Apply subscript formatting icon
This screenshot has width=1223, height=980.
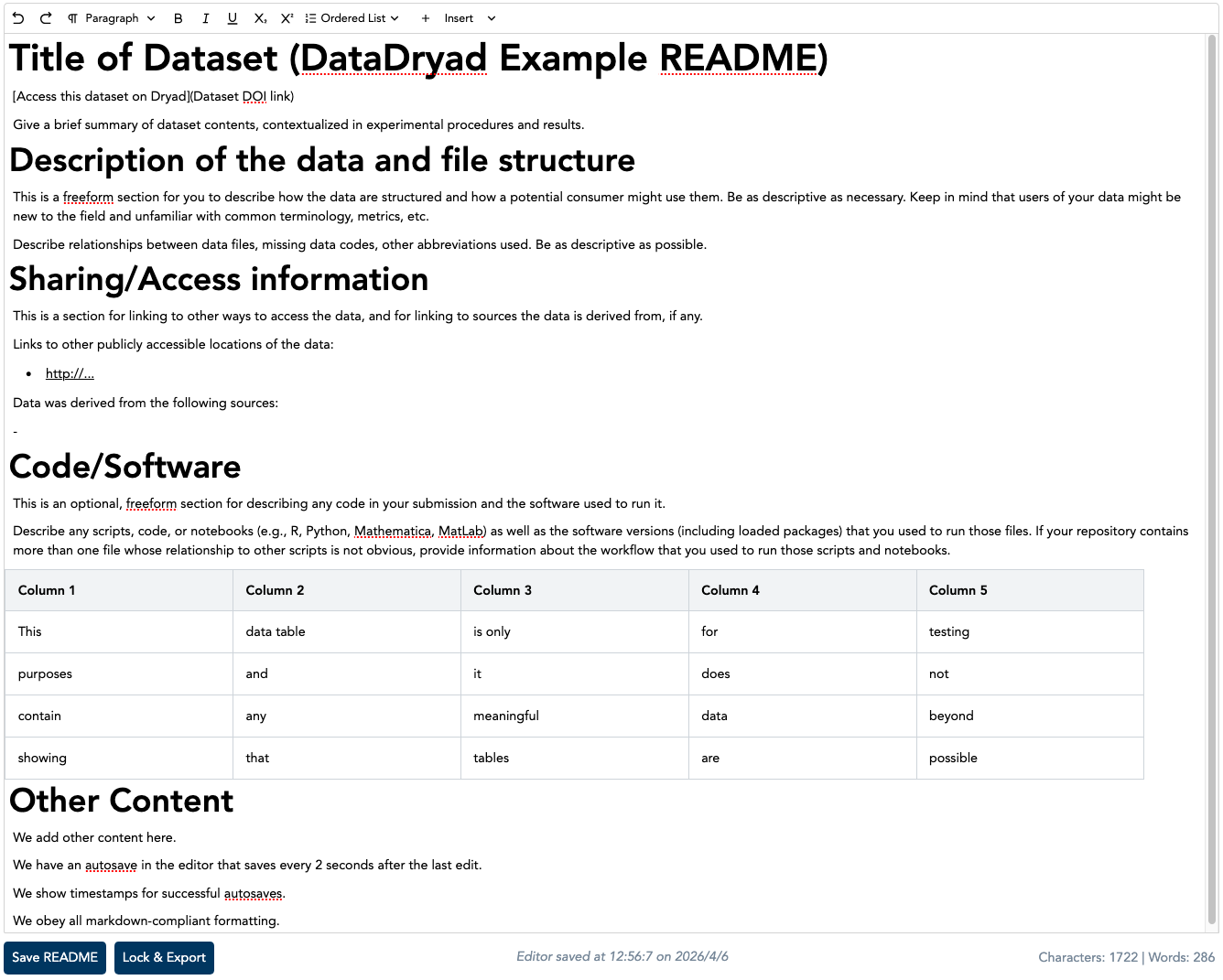coord(260,18)
